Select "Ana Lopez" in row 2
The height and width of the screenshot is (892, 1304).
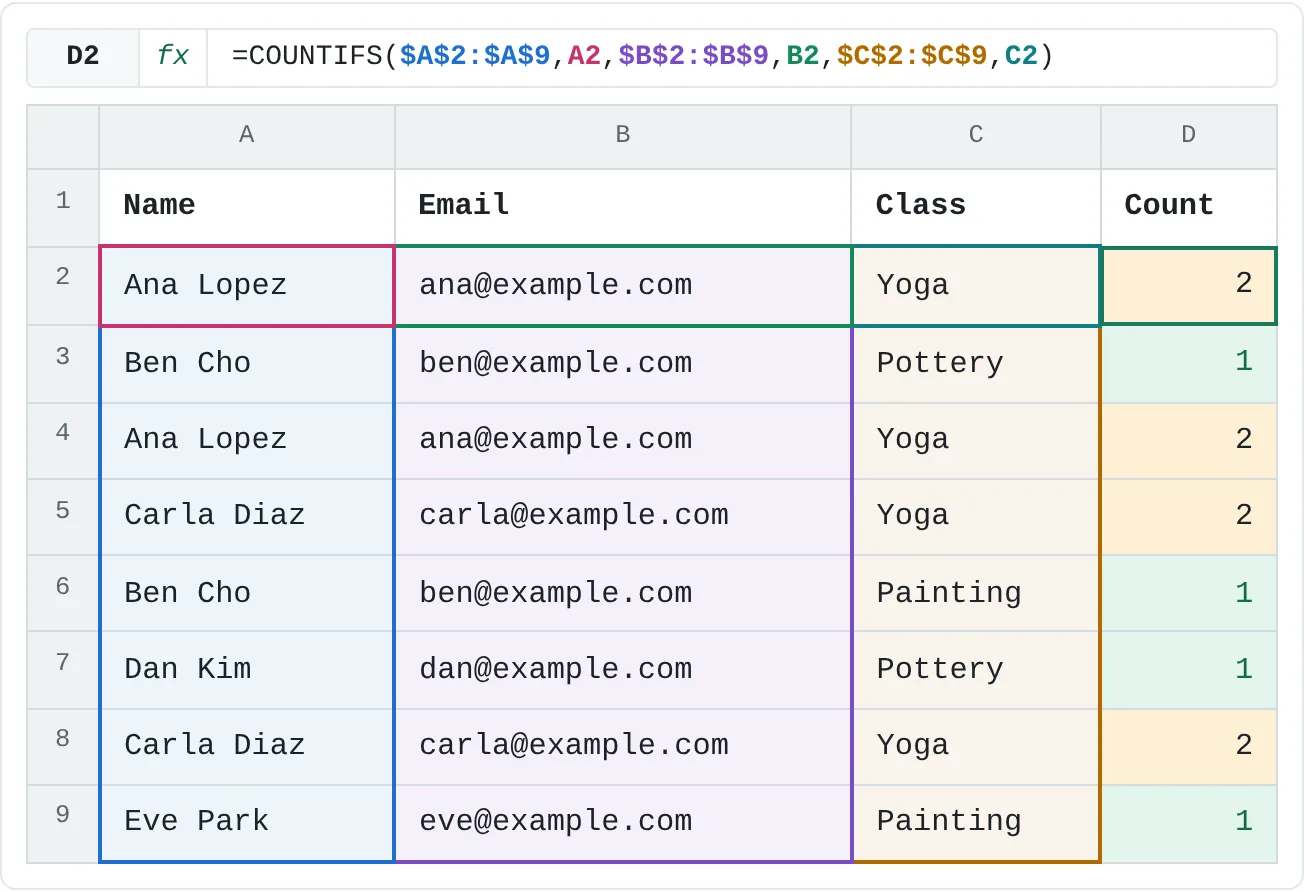pos(247,286)
